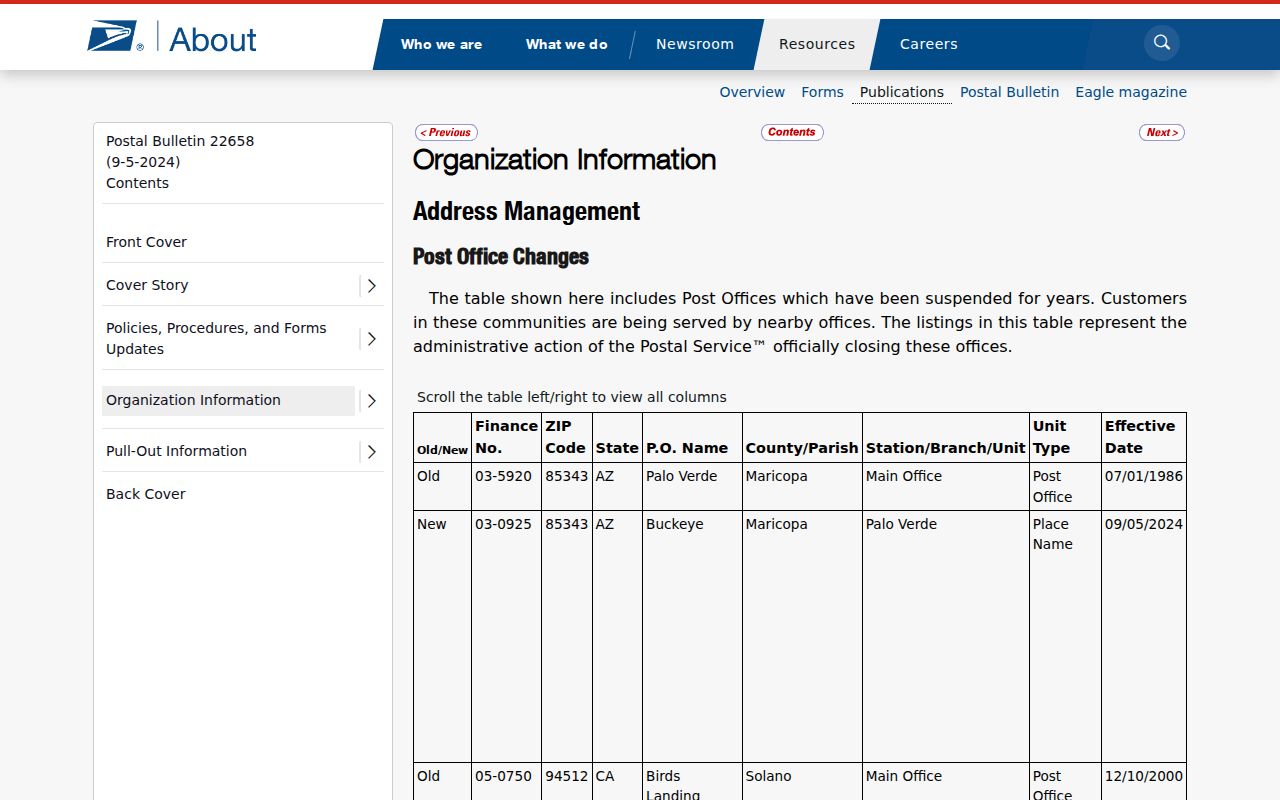Open the About home link
Image resolution: width=1280 pixels, height=800 pixels.
click(x=213, y=39)
